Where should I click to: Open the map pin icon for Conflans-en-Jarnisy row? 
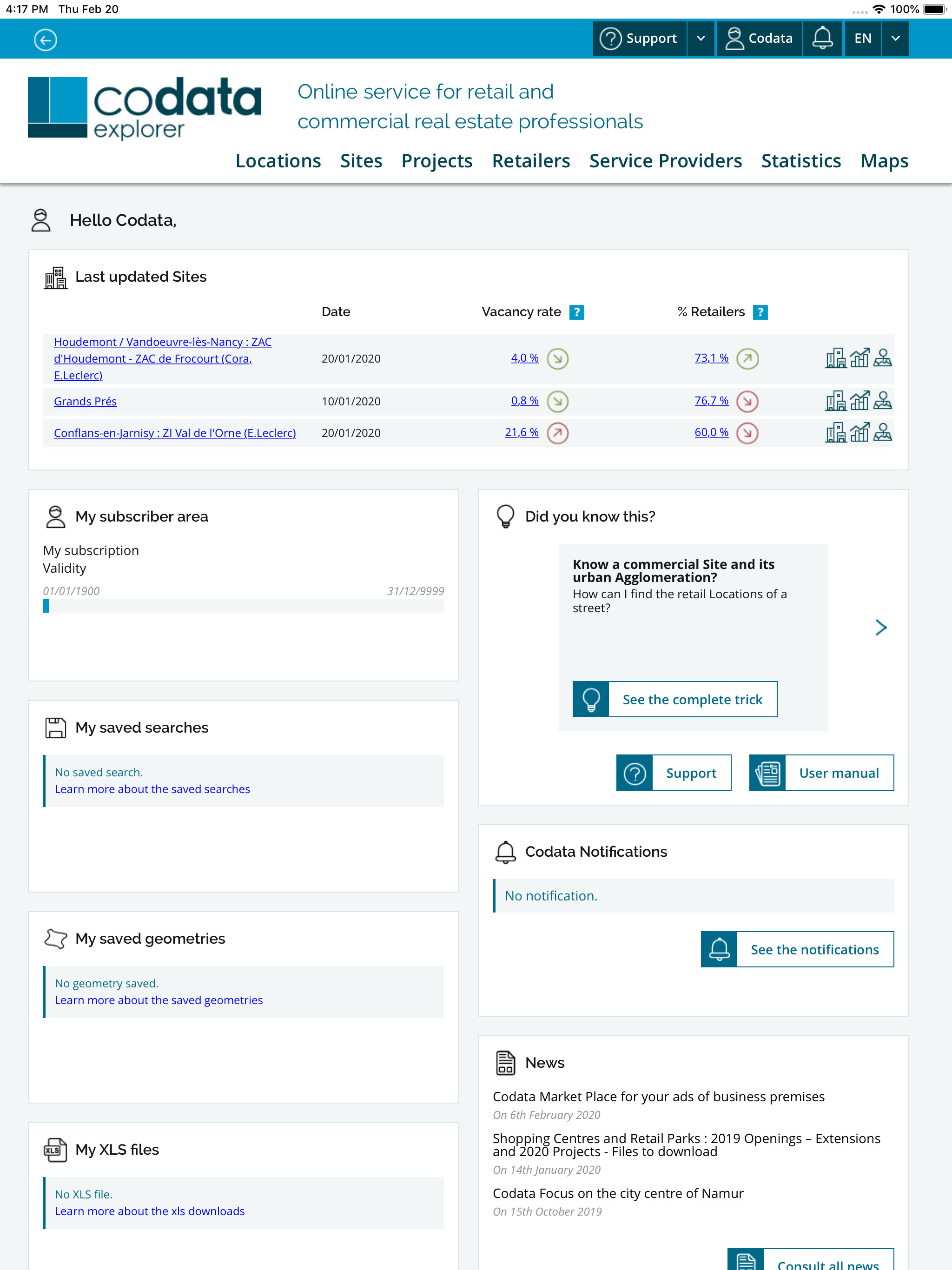pos(883,432)
